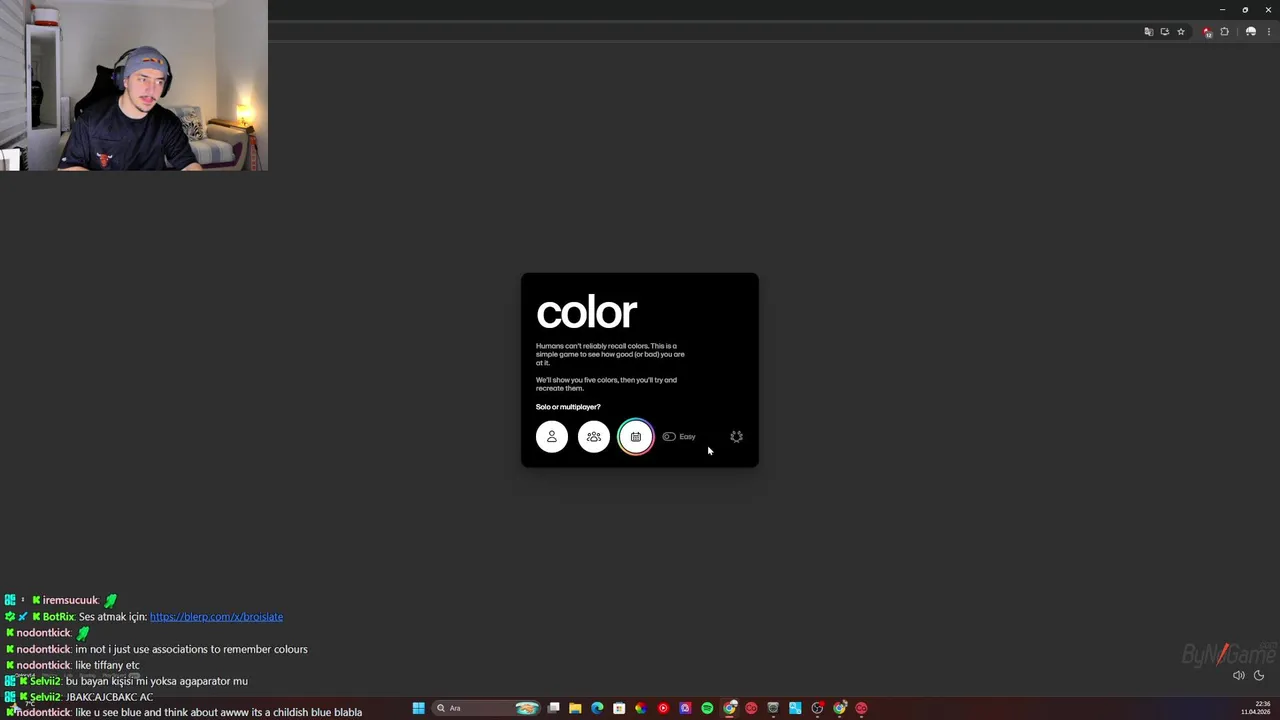The height and width of the screenshot is (720, 1280).
Task: Click the taskbar clock showing 22:36
Action: coord(1256,708)
